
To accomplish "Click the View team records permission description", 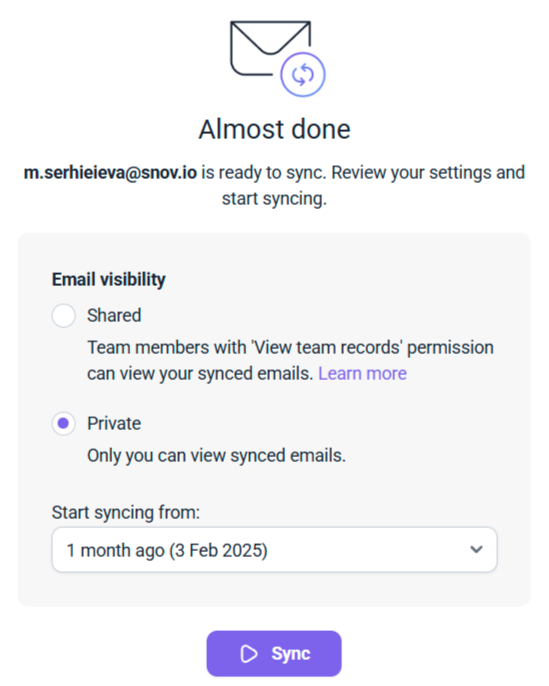I will (x=290, y=360).
